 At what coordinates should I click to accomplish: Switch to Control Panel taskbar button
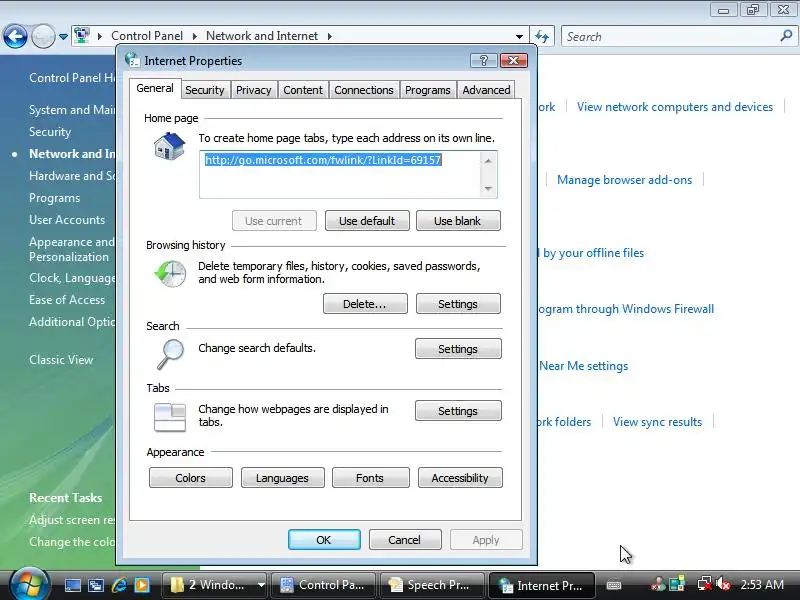323,585
